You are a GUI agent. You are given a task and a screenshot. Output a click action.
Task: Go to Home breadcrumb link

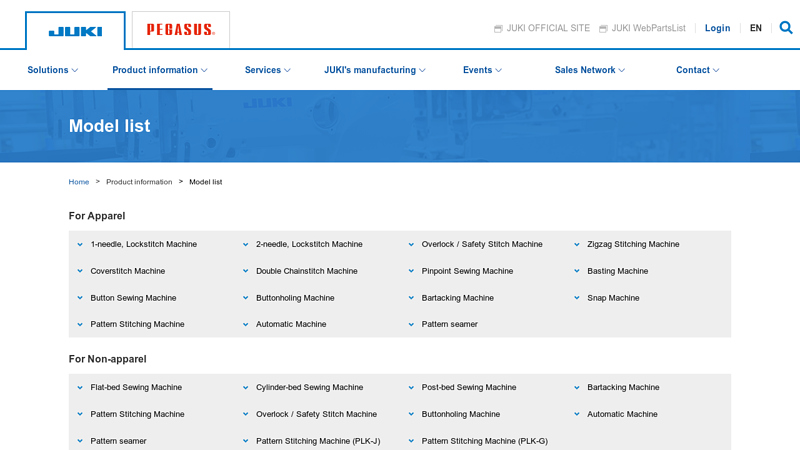point(79,182)
